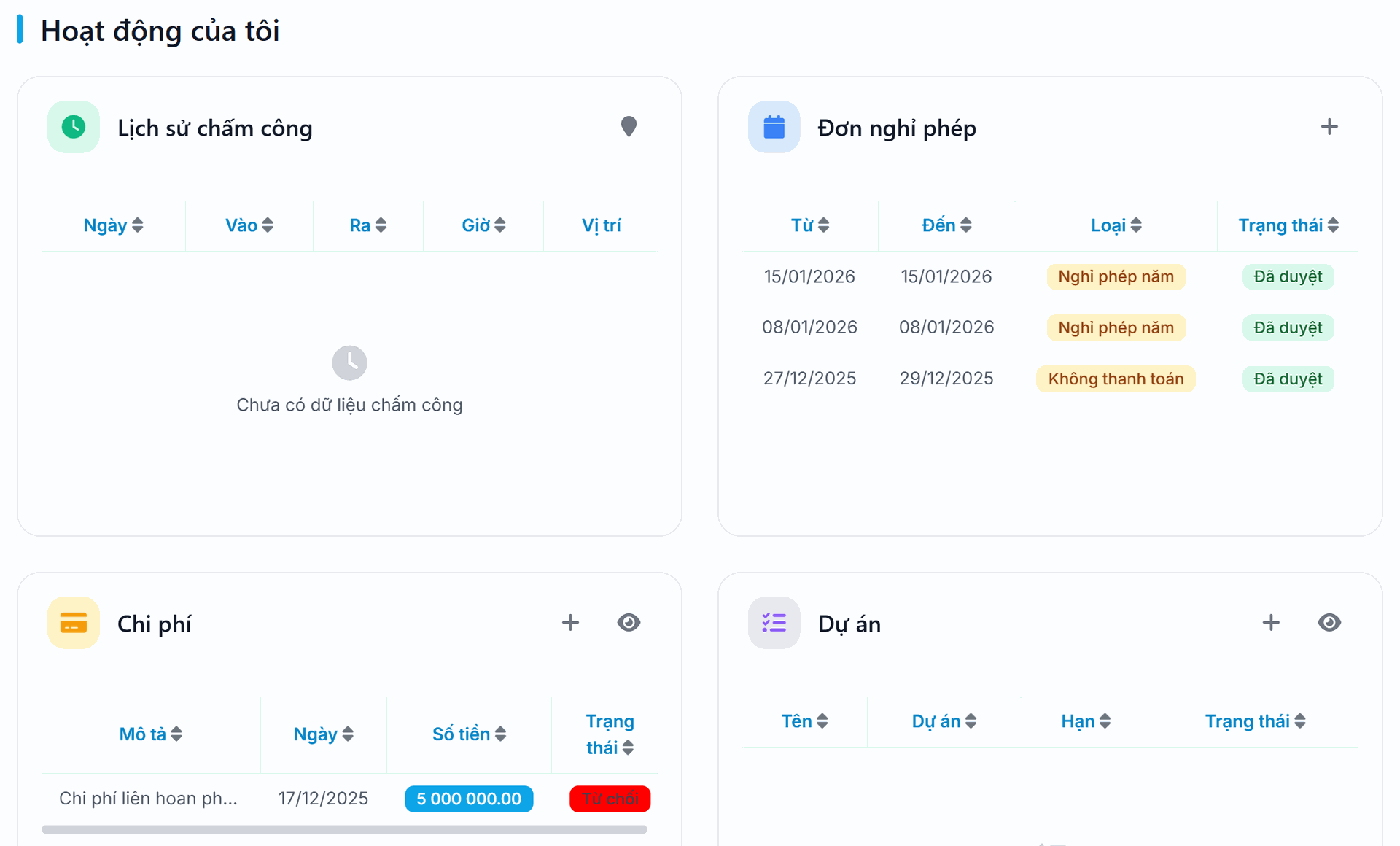Click the red Từ chối status badge
This screenshot has width=1400, height=846.
point(610,799)
